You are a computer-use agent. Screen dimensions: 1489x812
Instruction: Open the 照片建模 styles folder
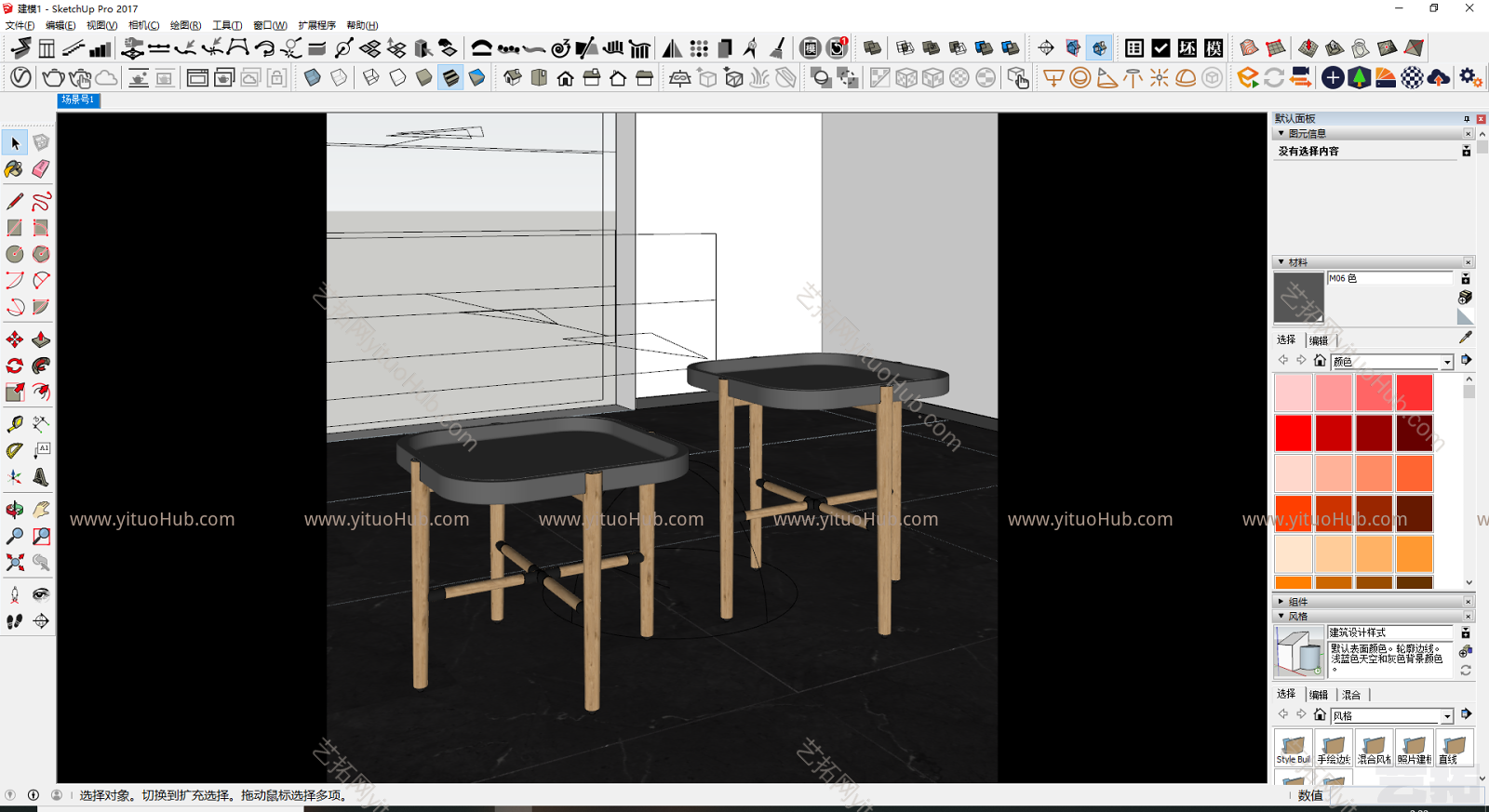(1414, 748)
